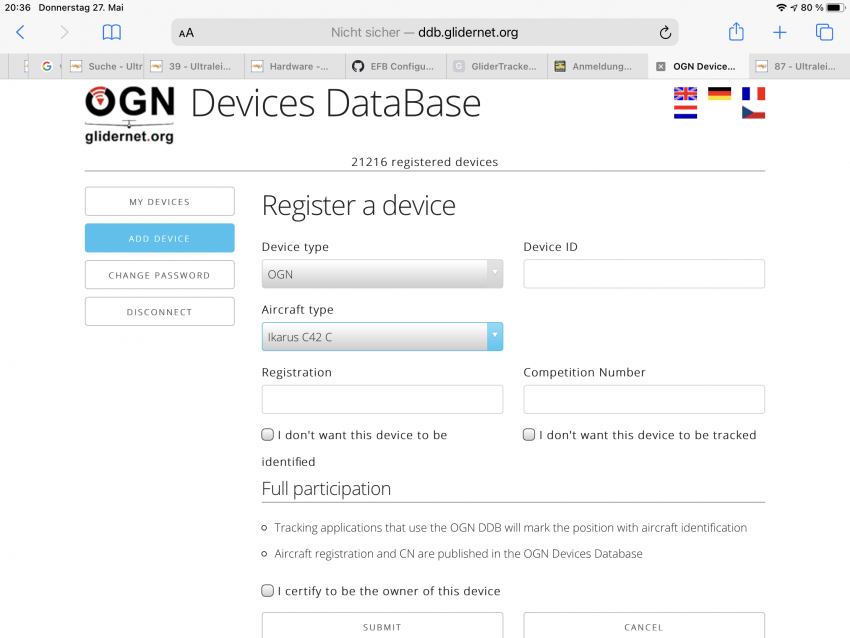
Task: Open CHANGE PASSWORD page
Action: tap(159, 275)
